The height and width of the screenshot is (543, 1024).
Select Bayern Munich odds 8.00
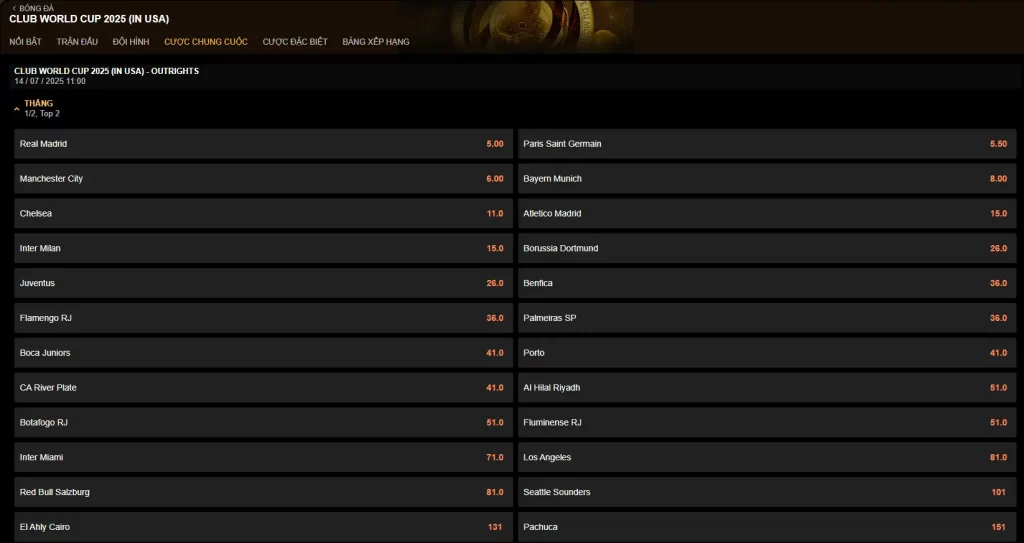coord(767,178)
